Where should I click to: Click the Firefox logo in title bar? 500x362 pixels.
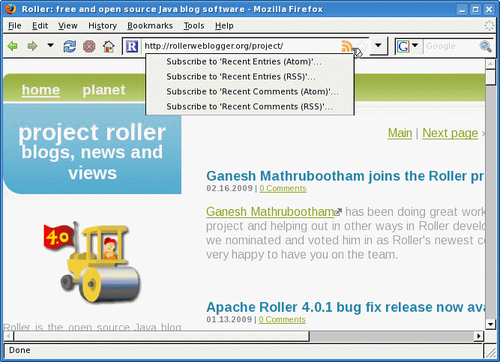[11, 9]
